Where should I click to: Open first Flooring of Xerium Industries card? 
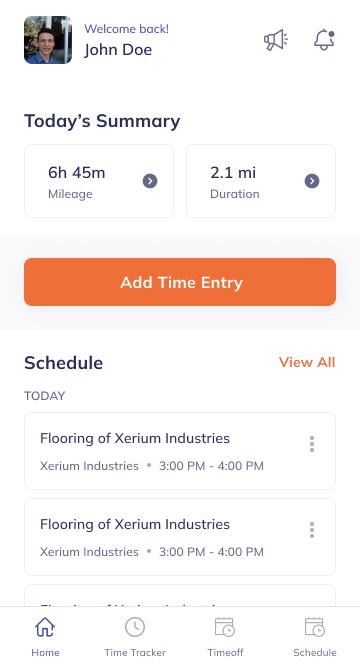click(x=180, y=451)
